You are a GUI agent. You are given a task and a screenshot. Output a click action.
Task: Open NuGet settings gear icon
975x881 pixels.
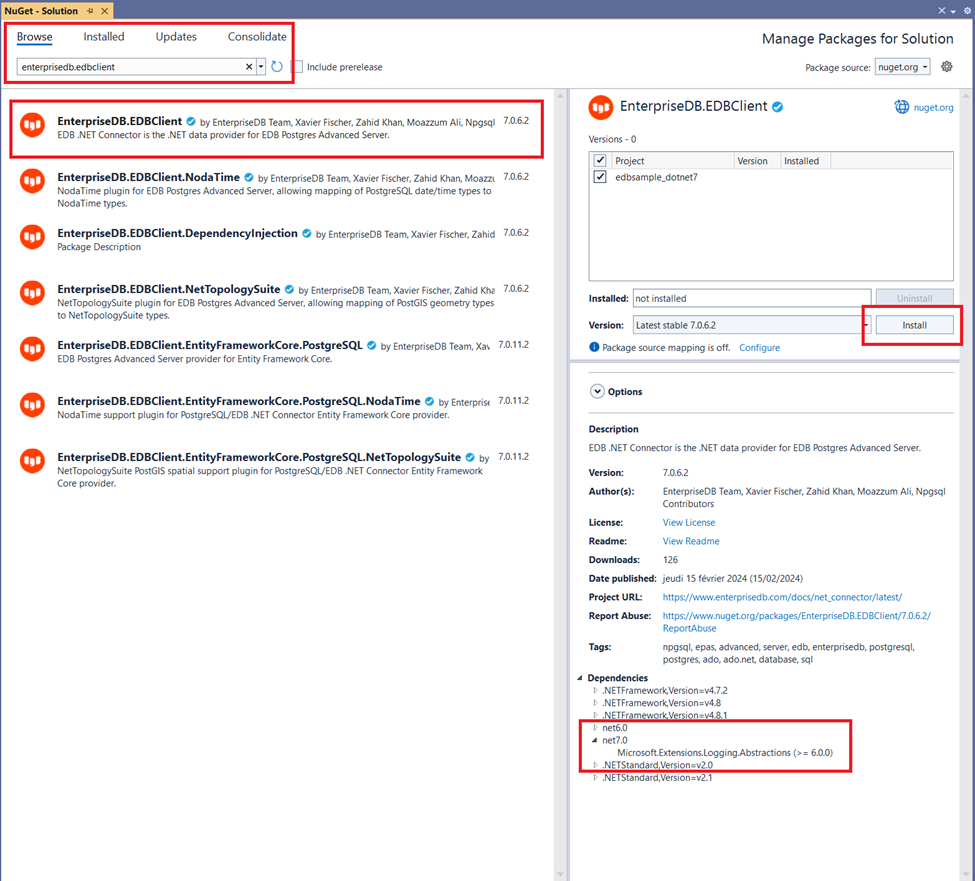[x=946, y=67]
